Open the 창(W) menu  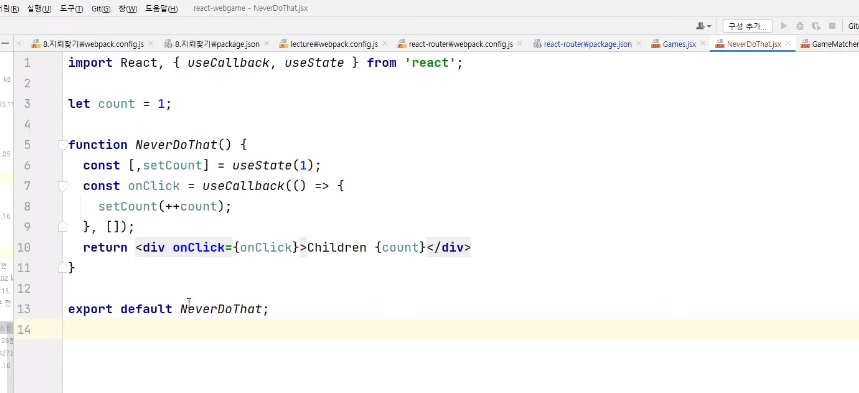(x=128, y=9)
